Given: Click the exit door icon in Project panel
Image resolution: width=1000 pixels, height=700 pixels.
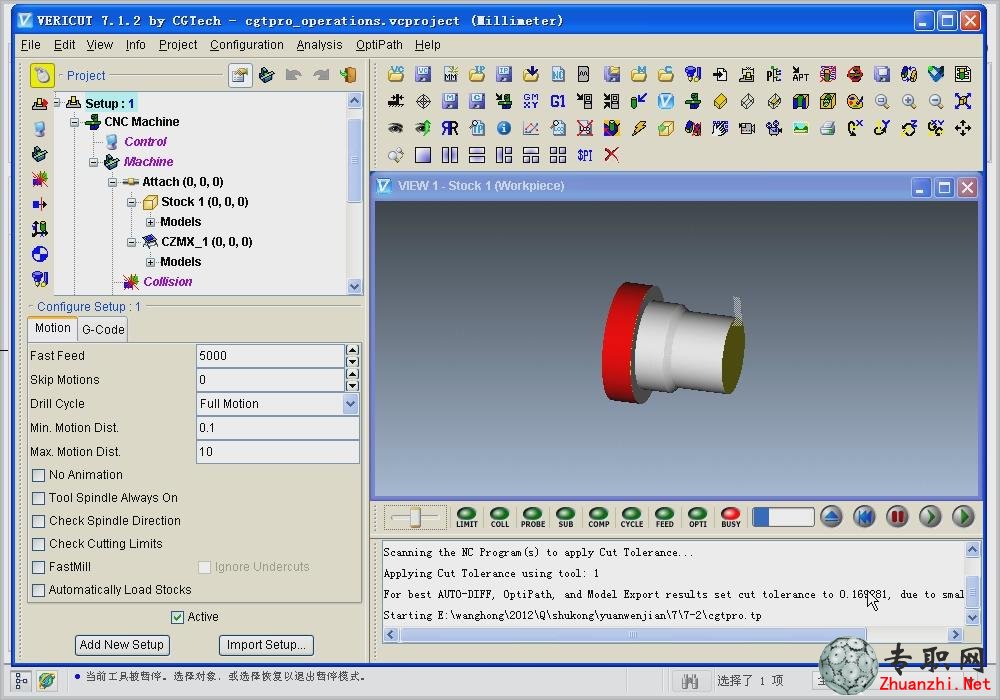Looking at the screenshot, I should coord(348,75).
